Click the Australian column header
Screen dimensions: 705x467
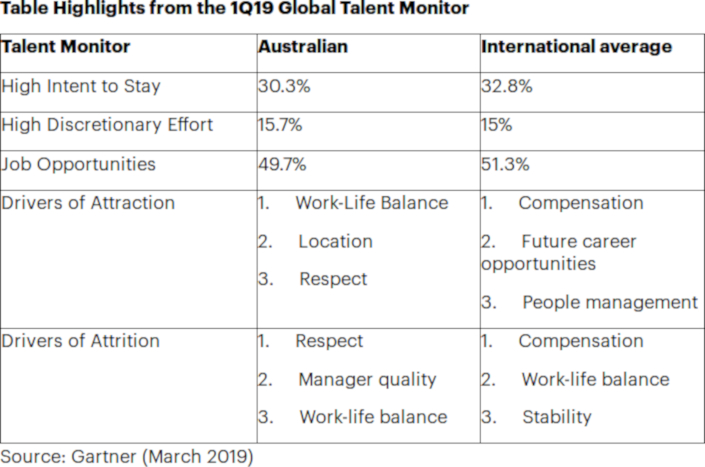304,47
